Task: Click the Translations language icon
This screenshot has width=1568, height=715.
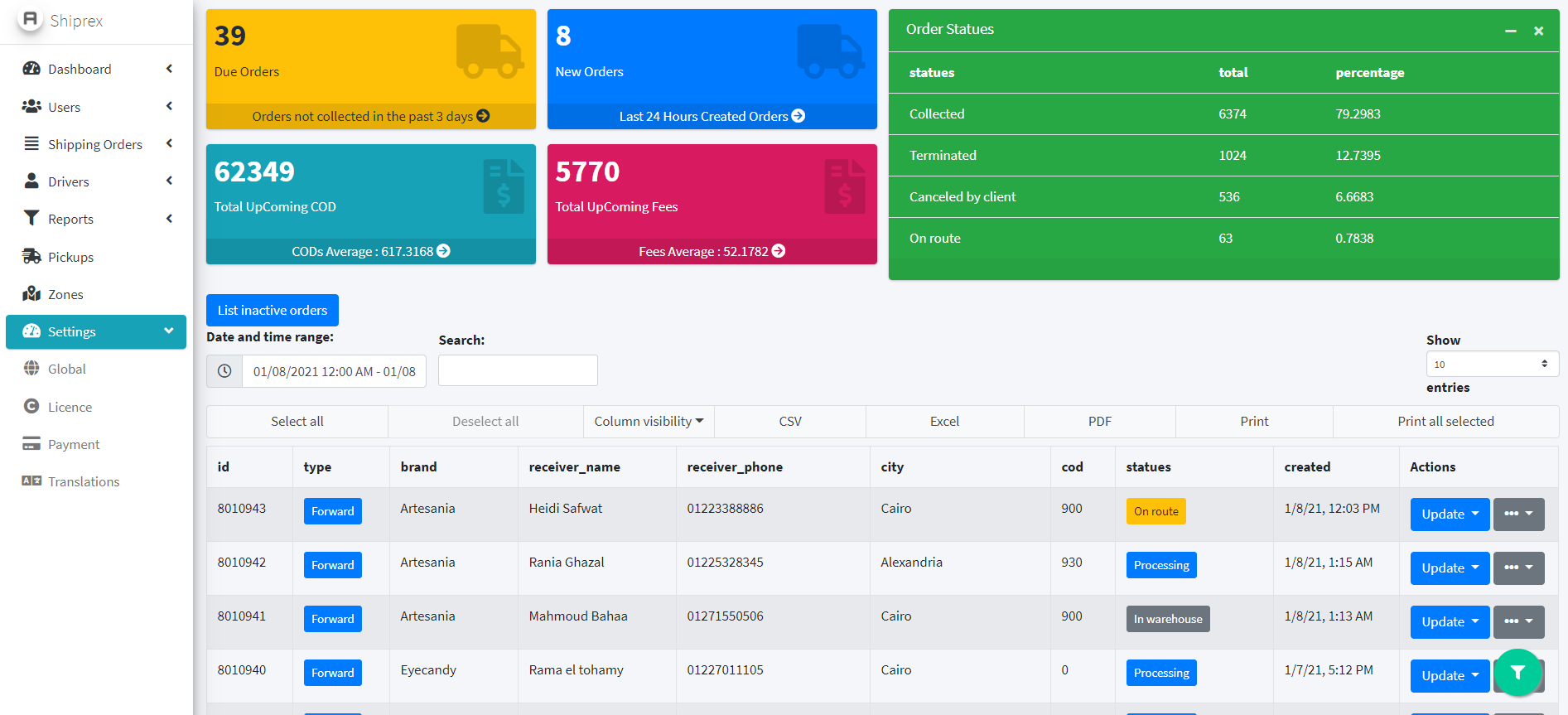Action: (x=31, y=481)
